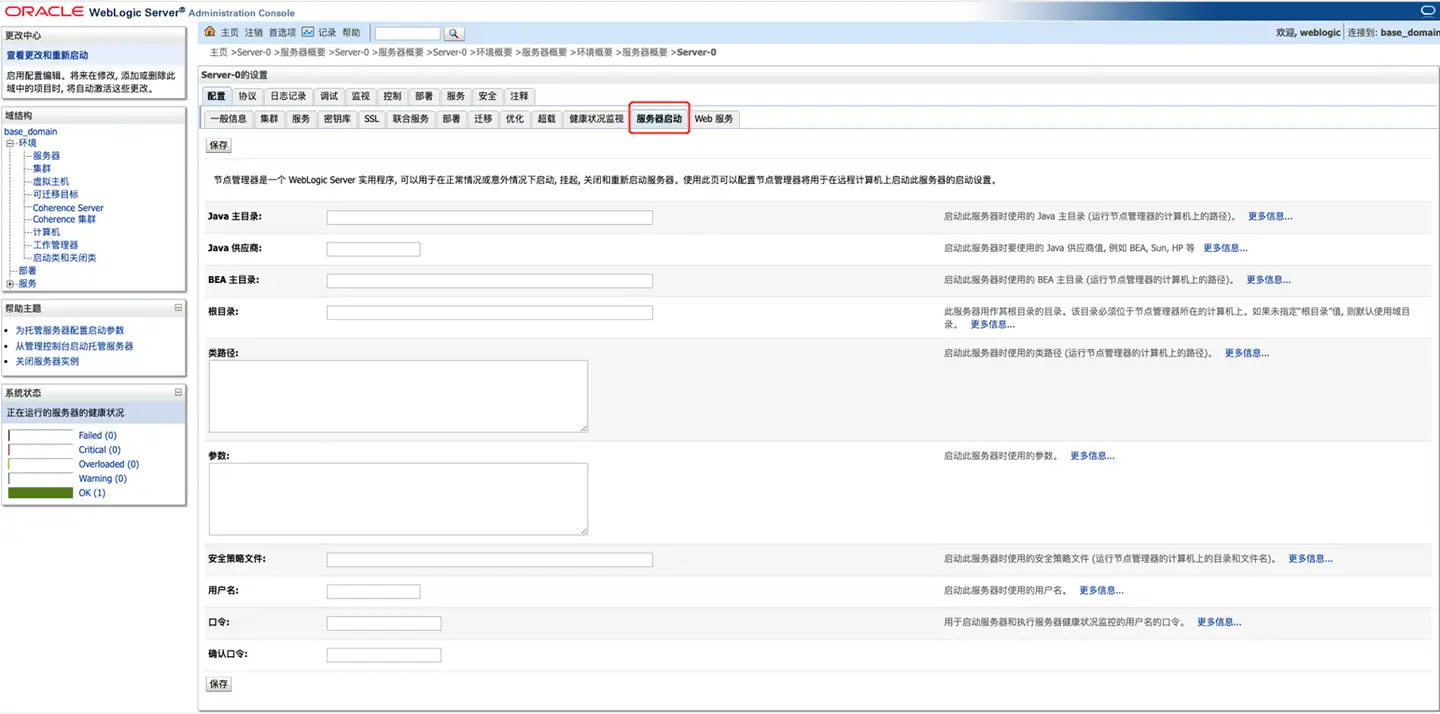Viewport: 1440px width, 714px height.
Task: Click inside the 参数 text area
Action: pos(398,498)
